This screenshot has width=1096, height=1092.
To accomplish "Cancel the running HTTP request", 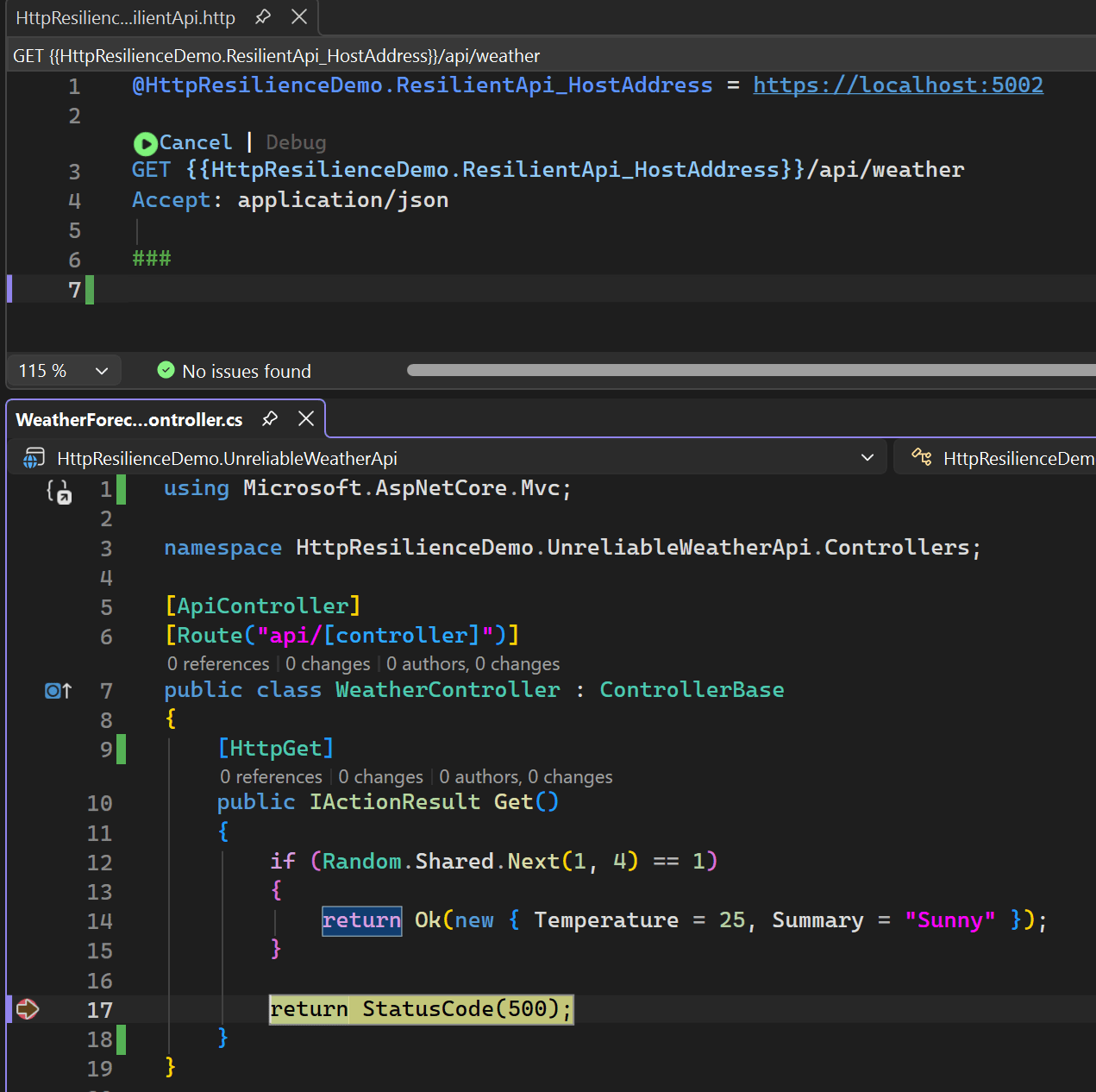I will 196,143.
